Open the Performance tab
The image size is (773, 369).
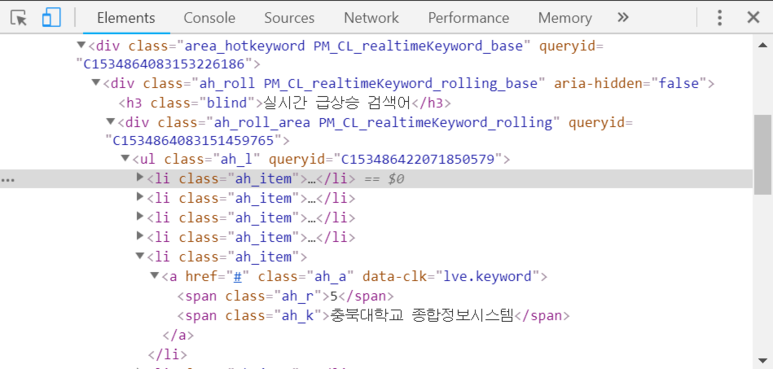coord(468,18)
